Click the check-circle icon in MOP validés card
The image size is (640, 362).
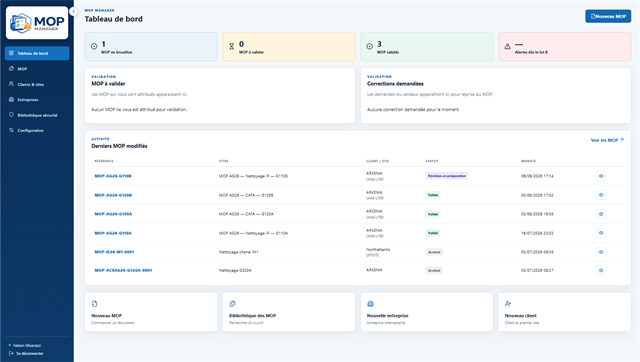pos(369,47)
